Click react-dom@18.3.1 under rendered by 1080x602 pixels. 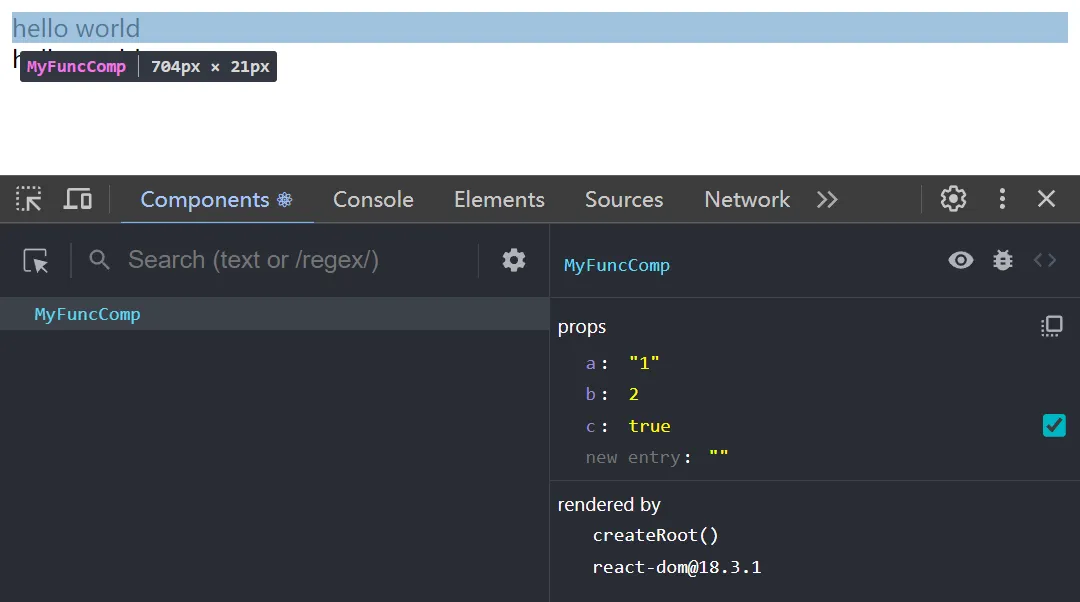pos(676,567)
